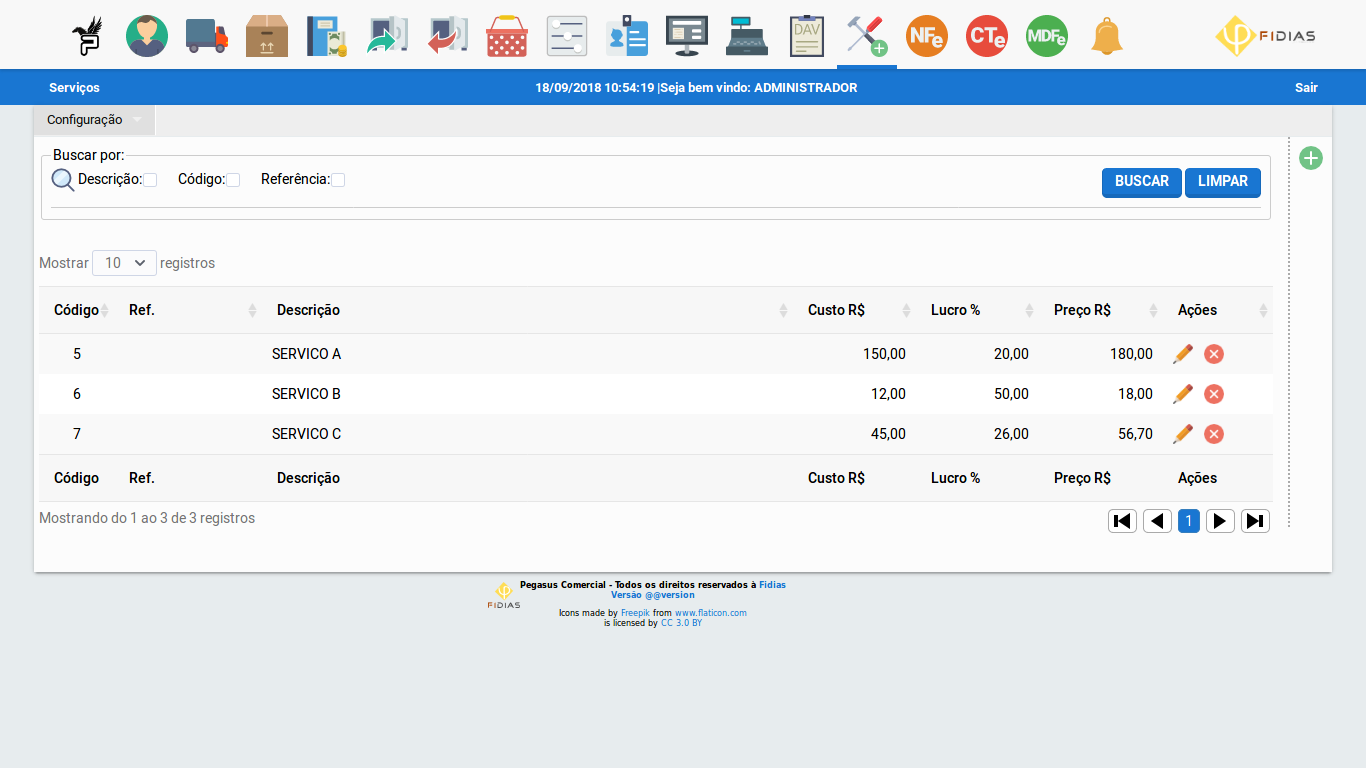Sort table by Custo R$ column
The height and width of the screenshot is (768, 1366).
[836, 310]
